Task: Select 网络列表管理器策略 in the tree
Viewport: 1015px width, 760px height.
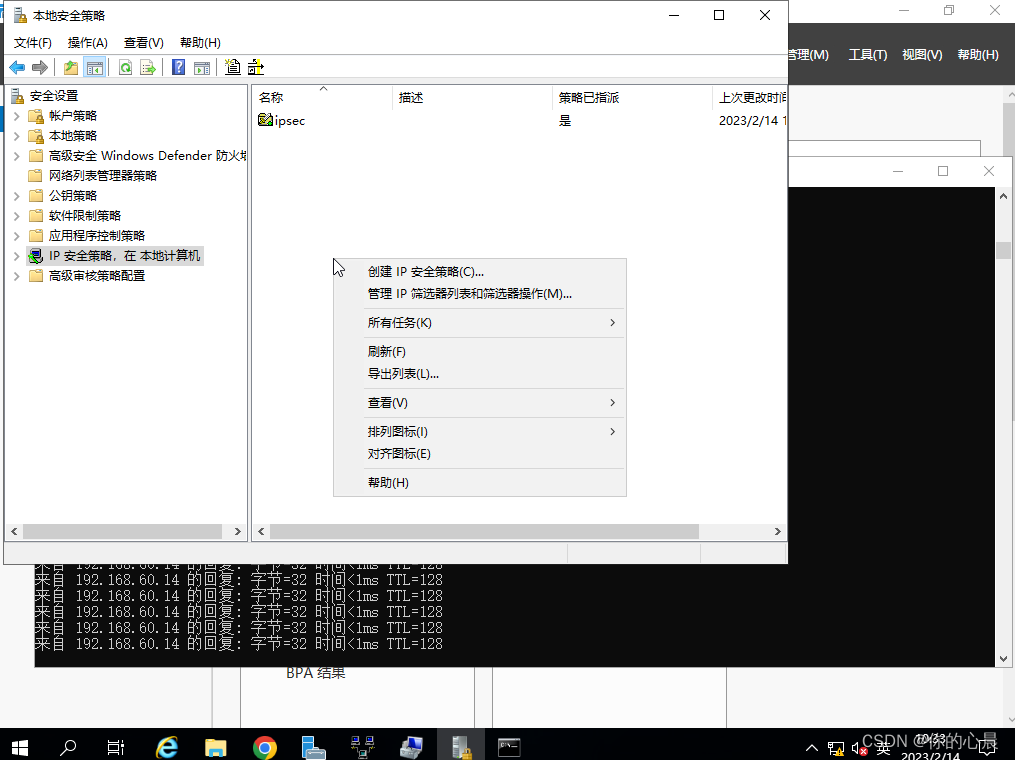Action: (x=102, y=176)
